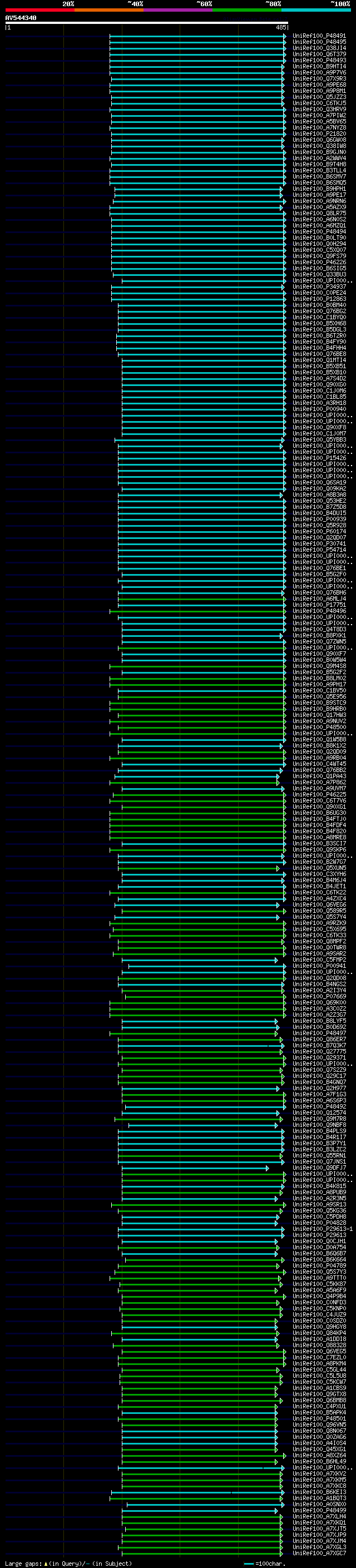This screenshot has width=356, height=1568.
Task: Select the UniRef100_Q69K00 label
Action: click(319, 1002)
